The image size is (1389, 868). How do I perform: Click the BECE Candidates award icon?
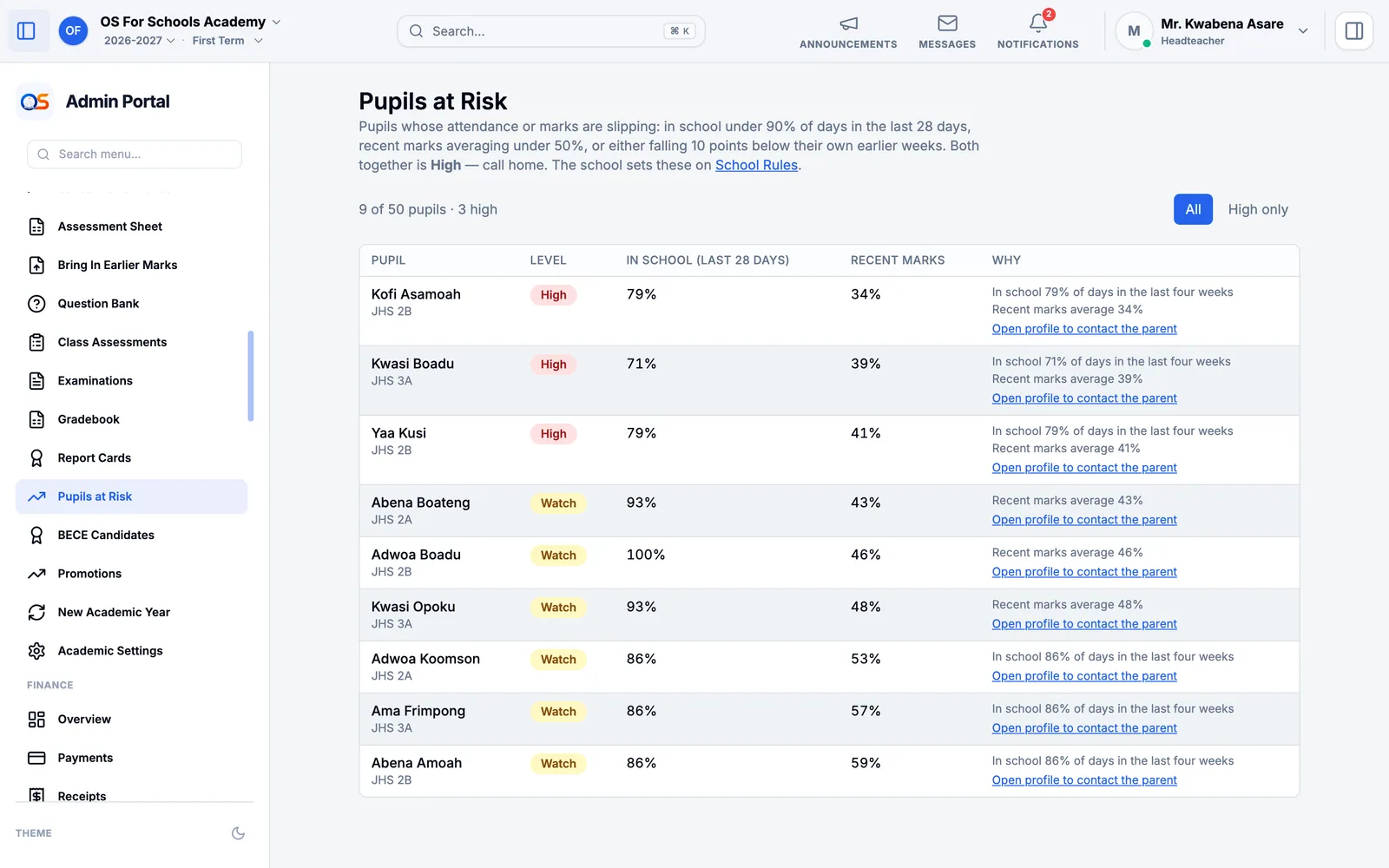coord(36,536)
